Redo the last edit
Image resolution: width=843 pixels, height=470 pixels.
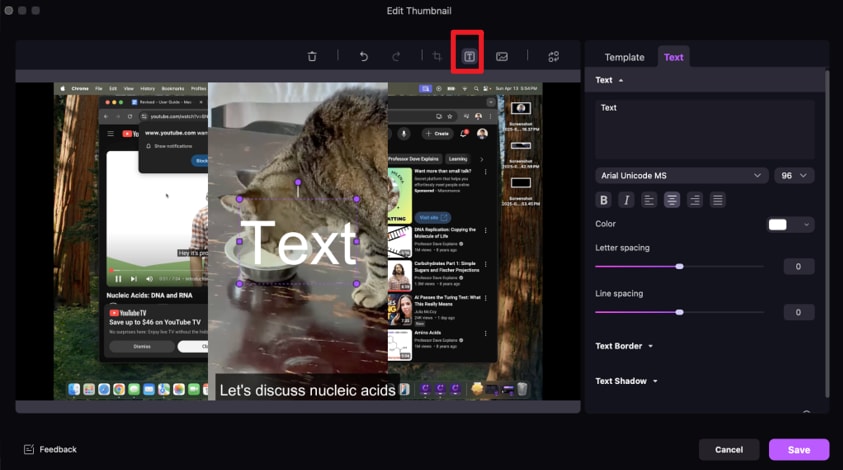[396, 56]
